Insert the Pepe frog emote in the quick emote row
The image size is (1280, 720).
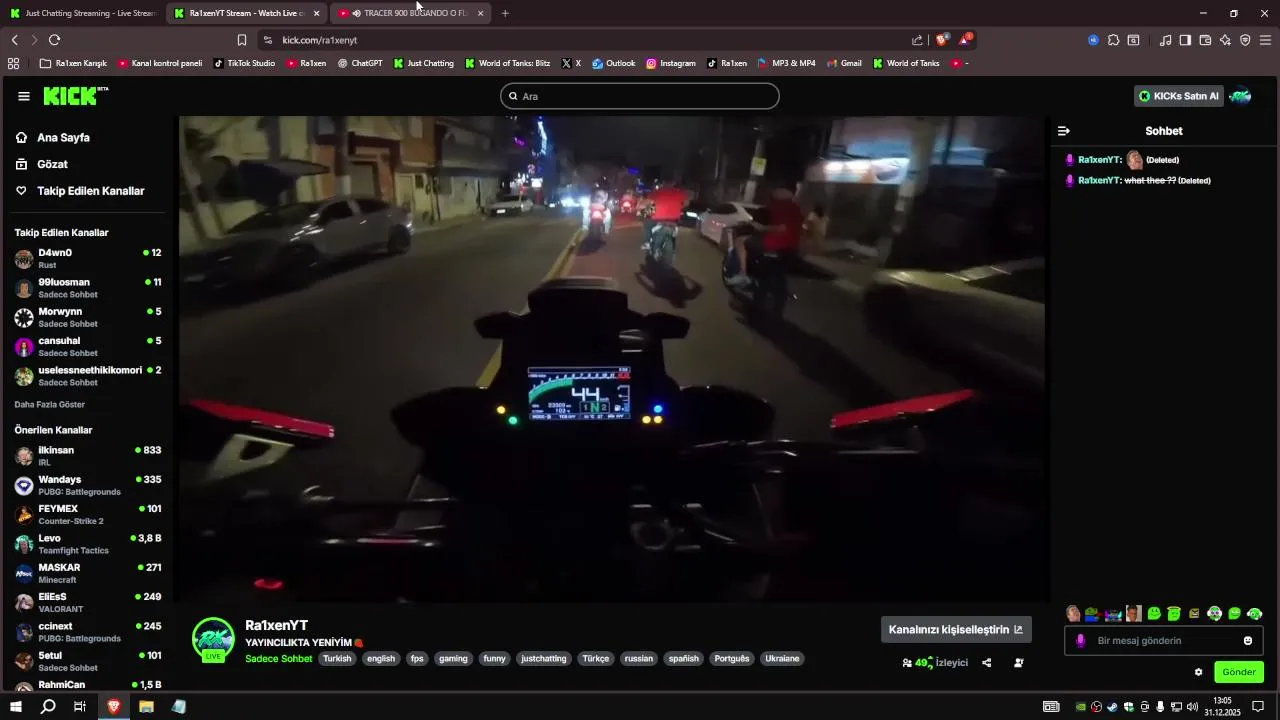[x=1092, y=614]
